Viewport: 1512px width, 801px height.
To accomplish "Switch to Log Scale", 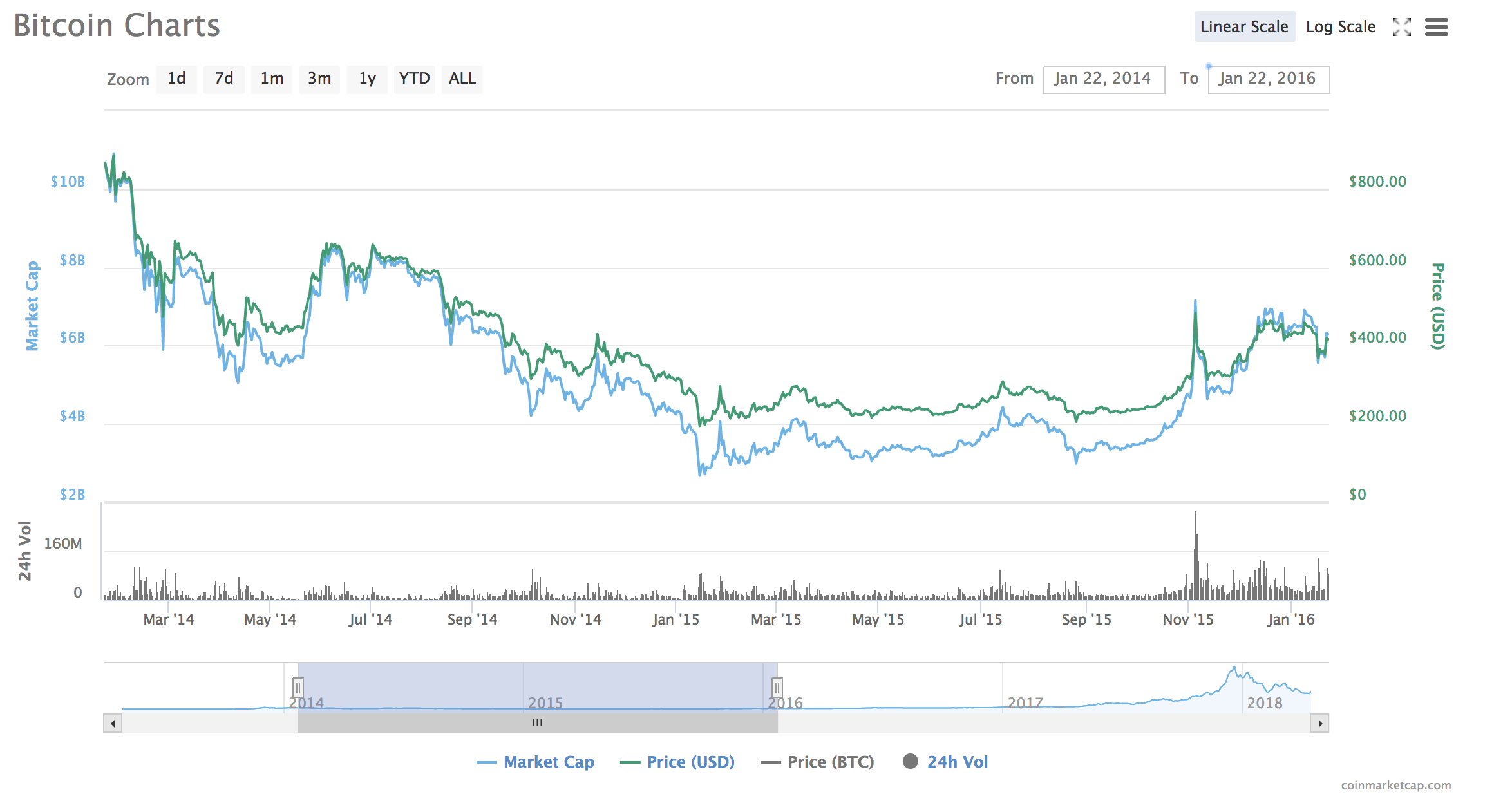I will (x=1341, y=26).
